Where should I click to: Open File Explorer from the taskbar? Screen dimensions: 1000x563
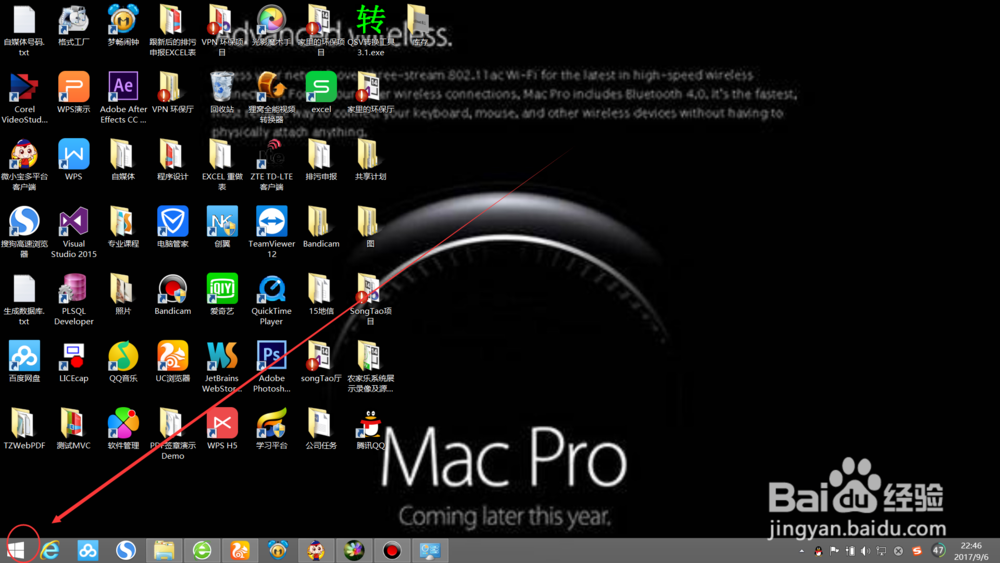point(164,550)
